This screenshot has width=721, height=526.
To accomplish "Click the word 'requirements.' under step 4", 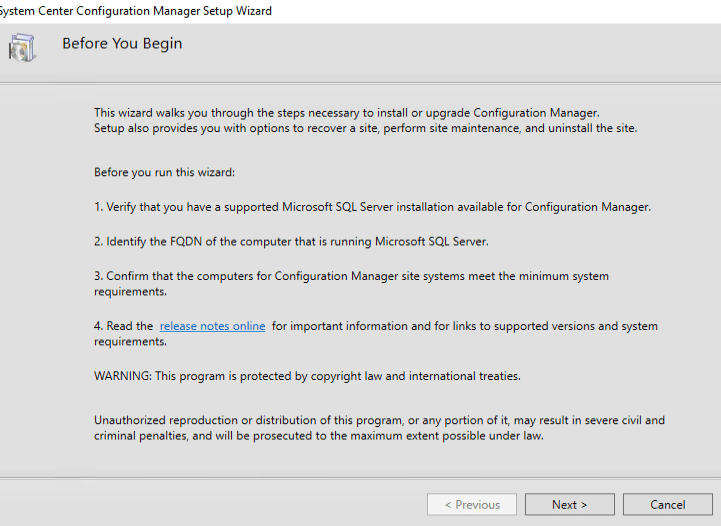I will [x=130, y=341].
